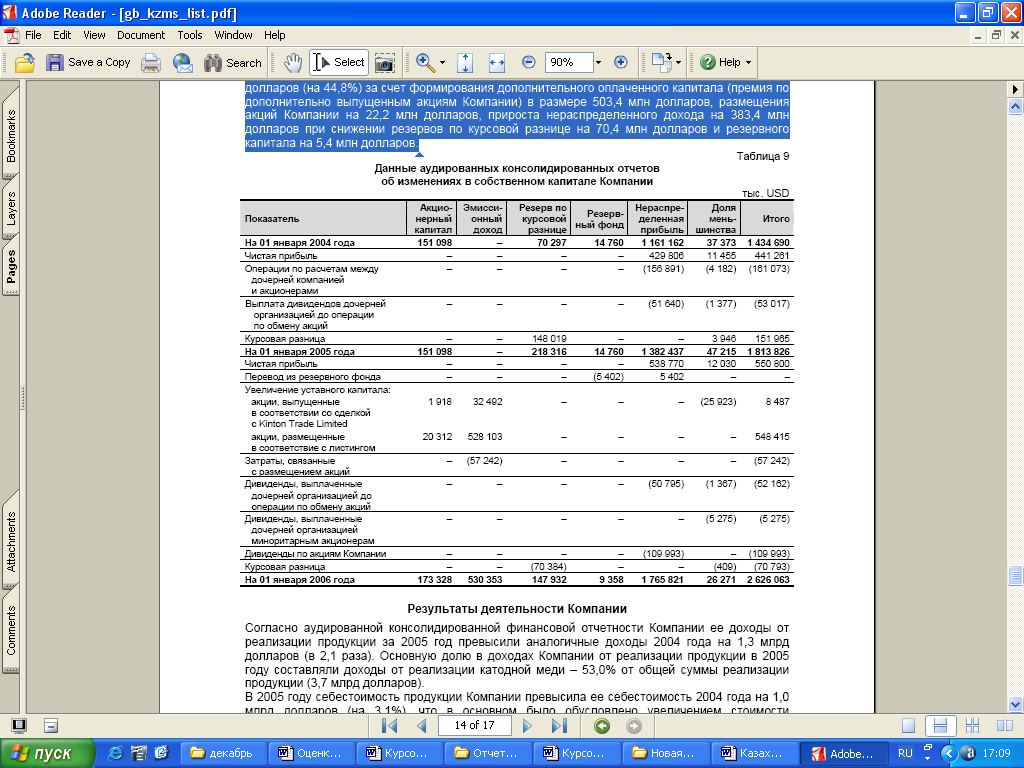Open the Layers side tab
This screenshot has height=768, width=1024.
(11, 208)
